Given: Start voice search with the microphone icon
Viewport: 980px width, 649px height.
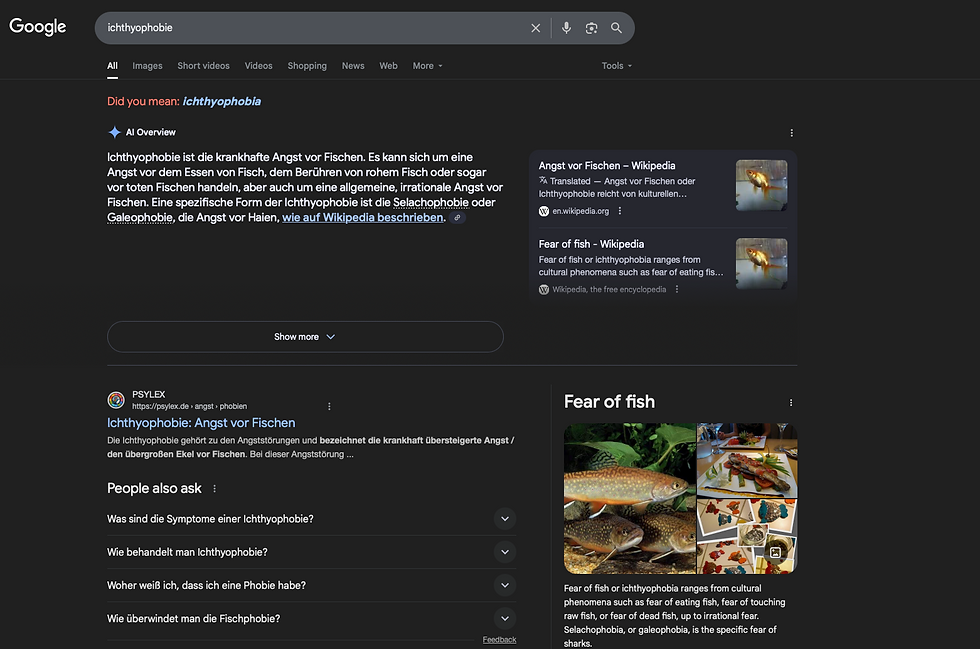Looking at the screenshot, I should point(566,28).
